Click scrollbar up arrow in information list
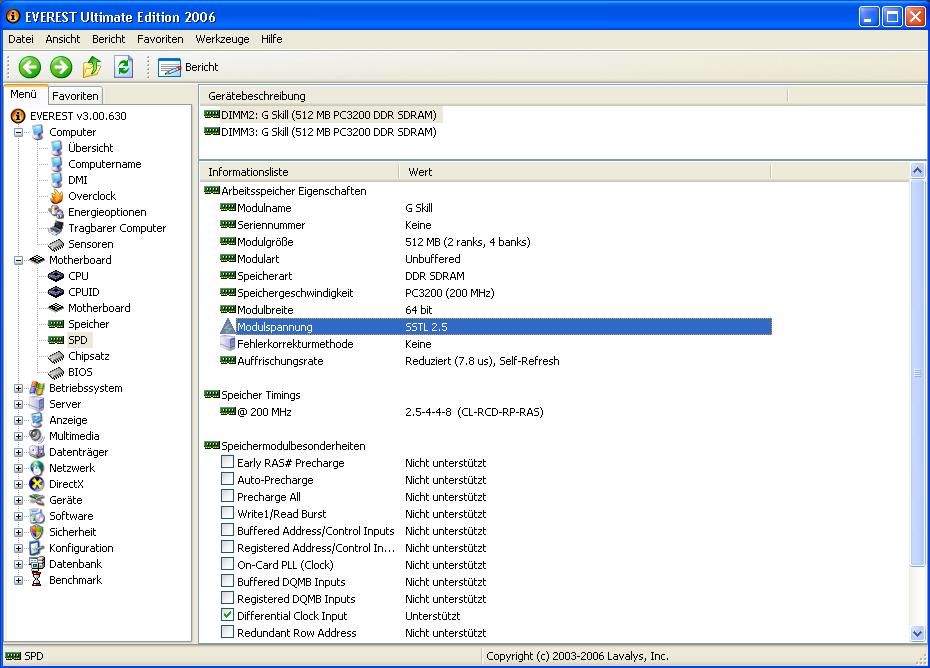 (x=917, y=171)
